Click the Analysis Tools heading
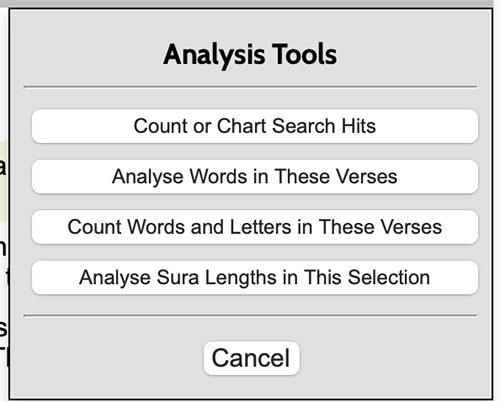The image size is (500, 402). pyautogui.click(x=250, y=55)
